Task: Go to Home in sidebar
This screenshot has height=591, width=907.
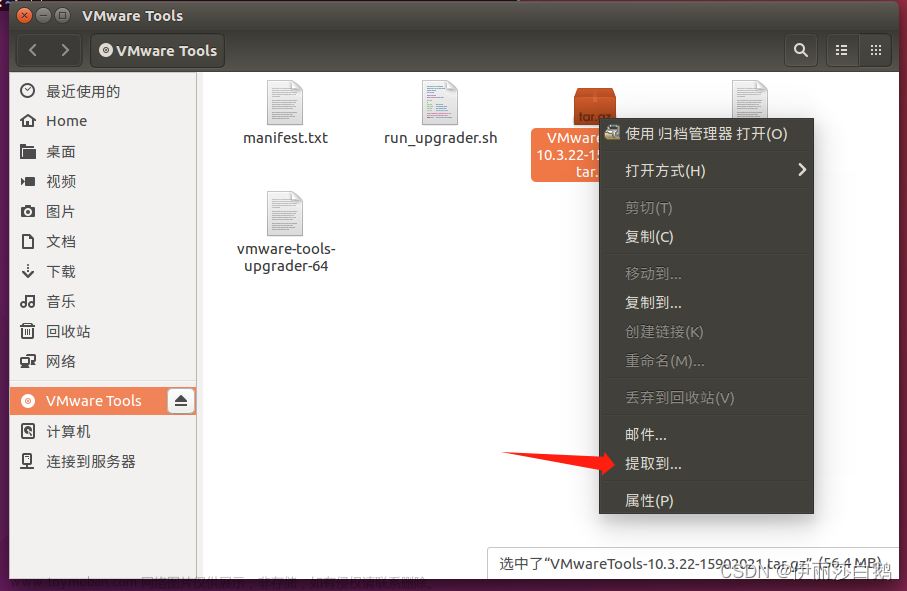Action: pos(103,121)
